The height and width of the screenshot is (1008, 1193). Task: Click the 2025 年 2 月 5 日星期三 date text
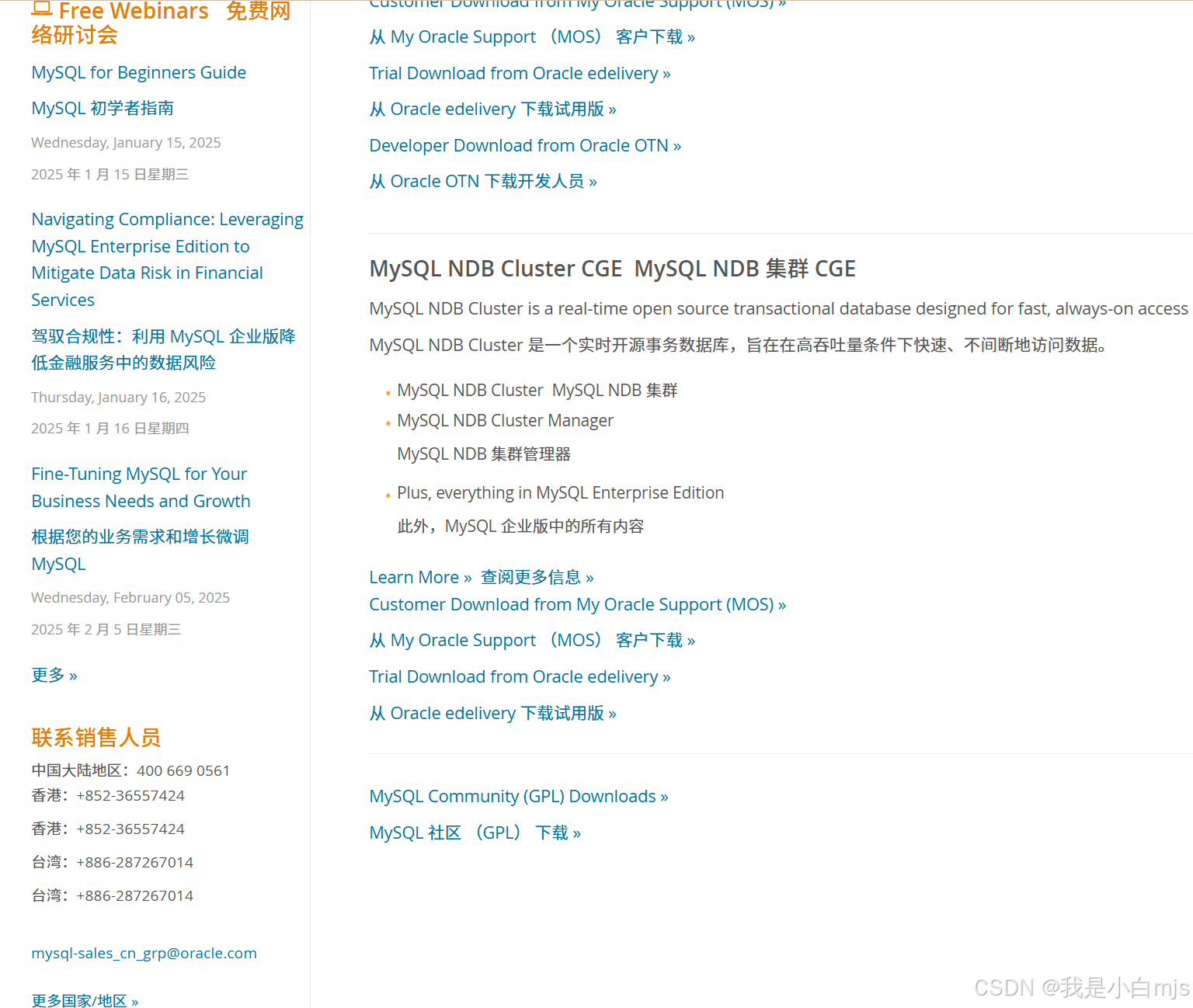[106, 629]
